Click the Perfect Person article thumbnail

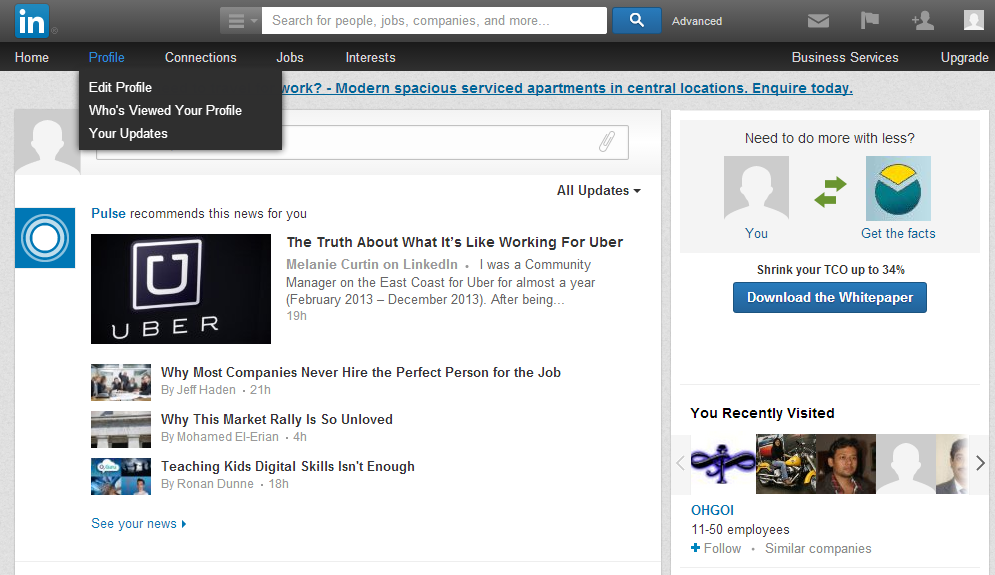121,382
